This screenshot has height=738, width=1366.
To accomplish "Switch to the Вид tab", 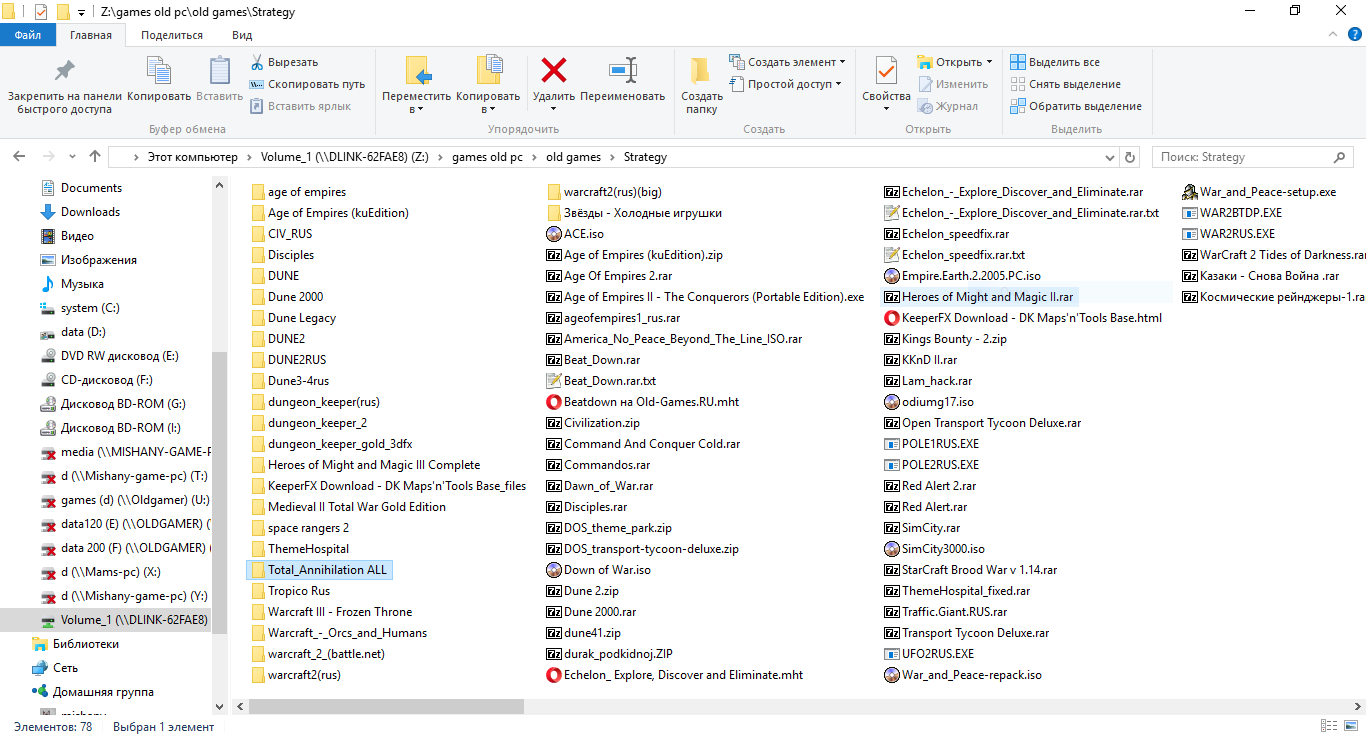I will click(x=242, y=35).
